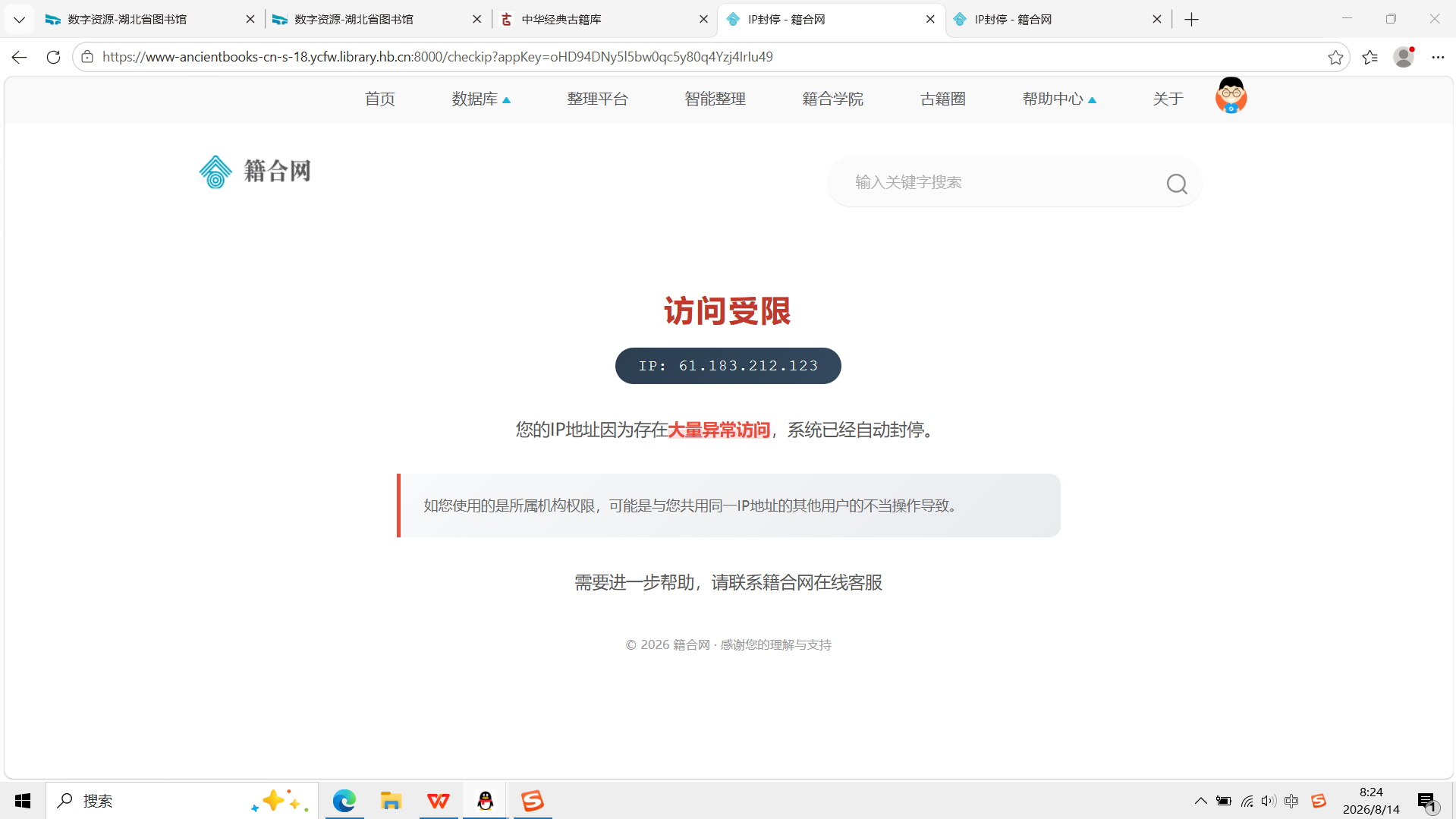Click the address bar URL
The image size is (1456, 819).
click(438, 57)
